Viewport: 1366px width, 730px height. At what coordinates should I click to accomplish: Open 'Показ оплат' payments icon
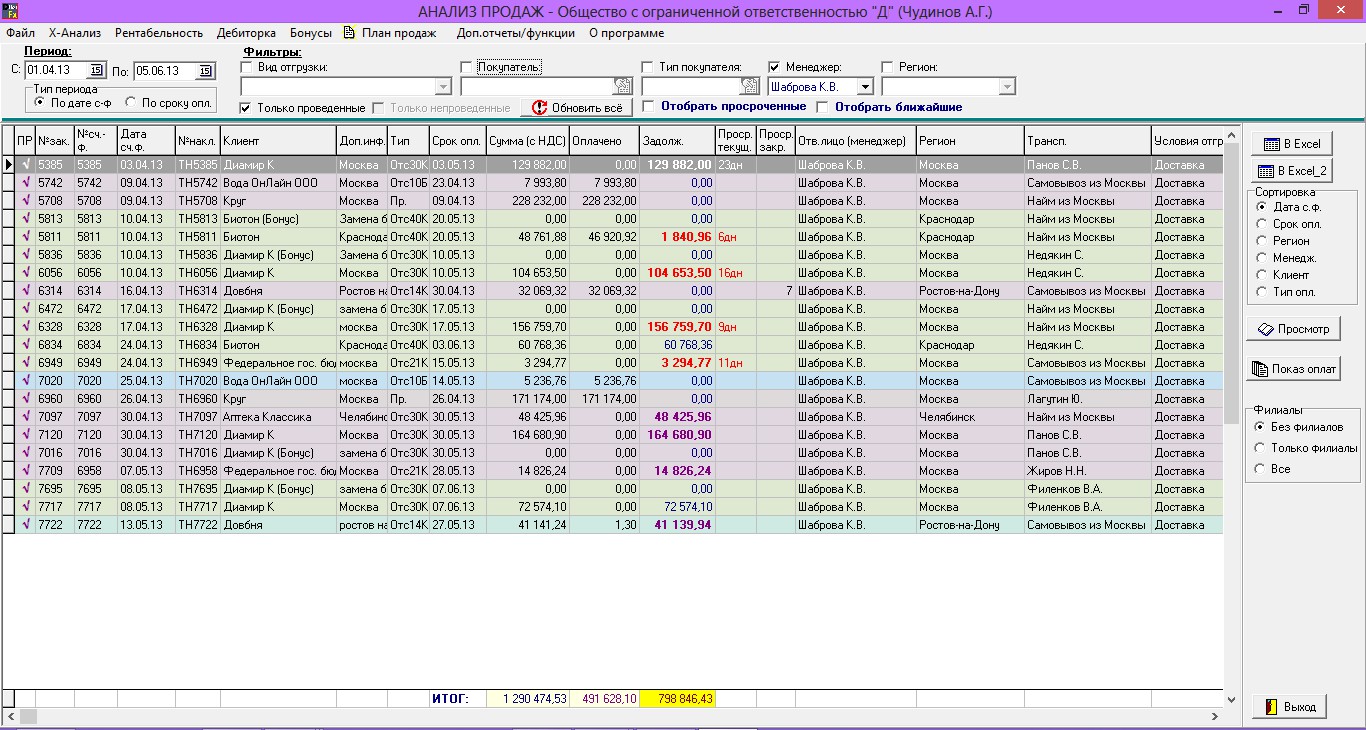coord(1260,369)
